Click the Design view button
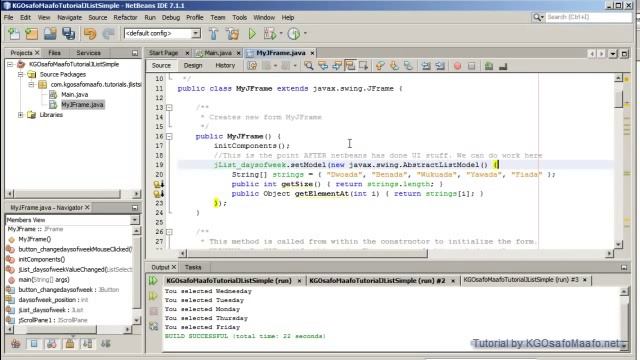Viewport: 640px width, 360px height. [193, 66]
